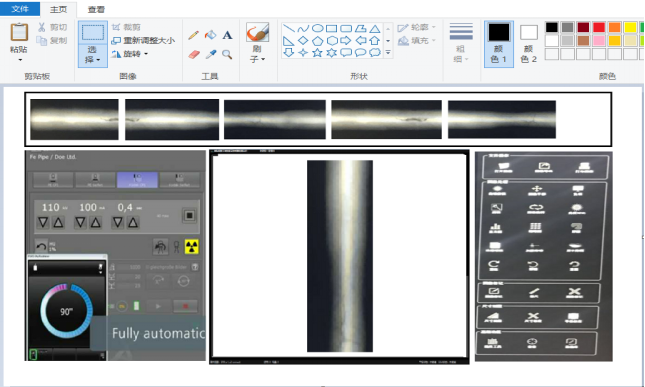Expand the 粘贴 paste options arrow
Image resolution: width=645 pixels, height=387 pixels.
click(20, 60)
